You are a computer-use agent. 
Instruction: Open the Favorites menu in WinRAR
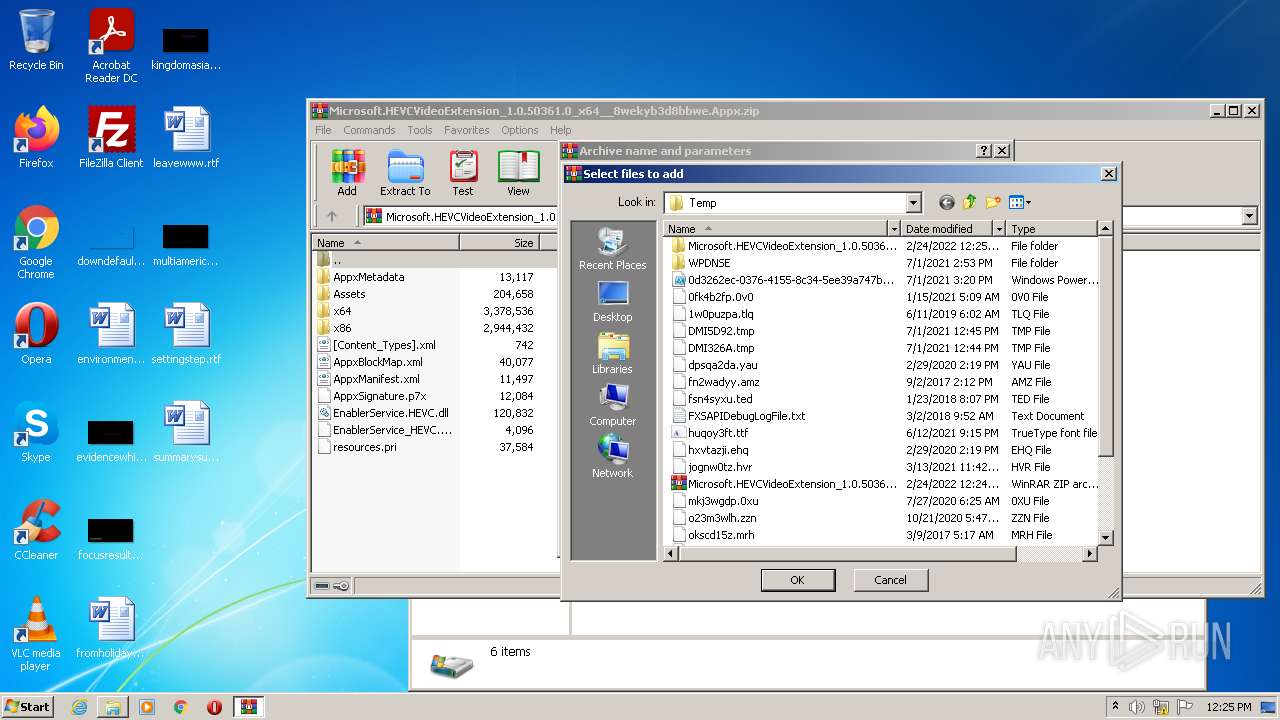(x=467, y=130)
